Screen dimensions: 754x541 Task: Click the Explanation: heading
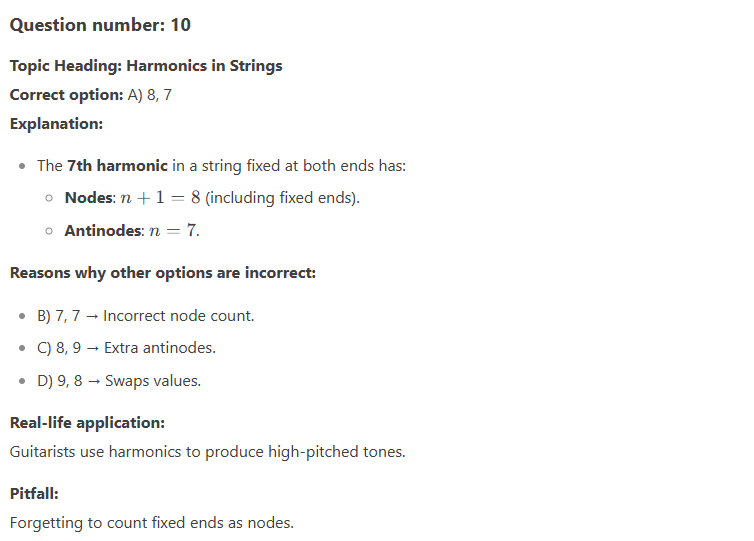pos(56,124)
